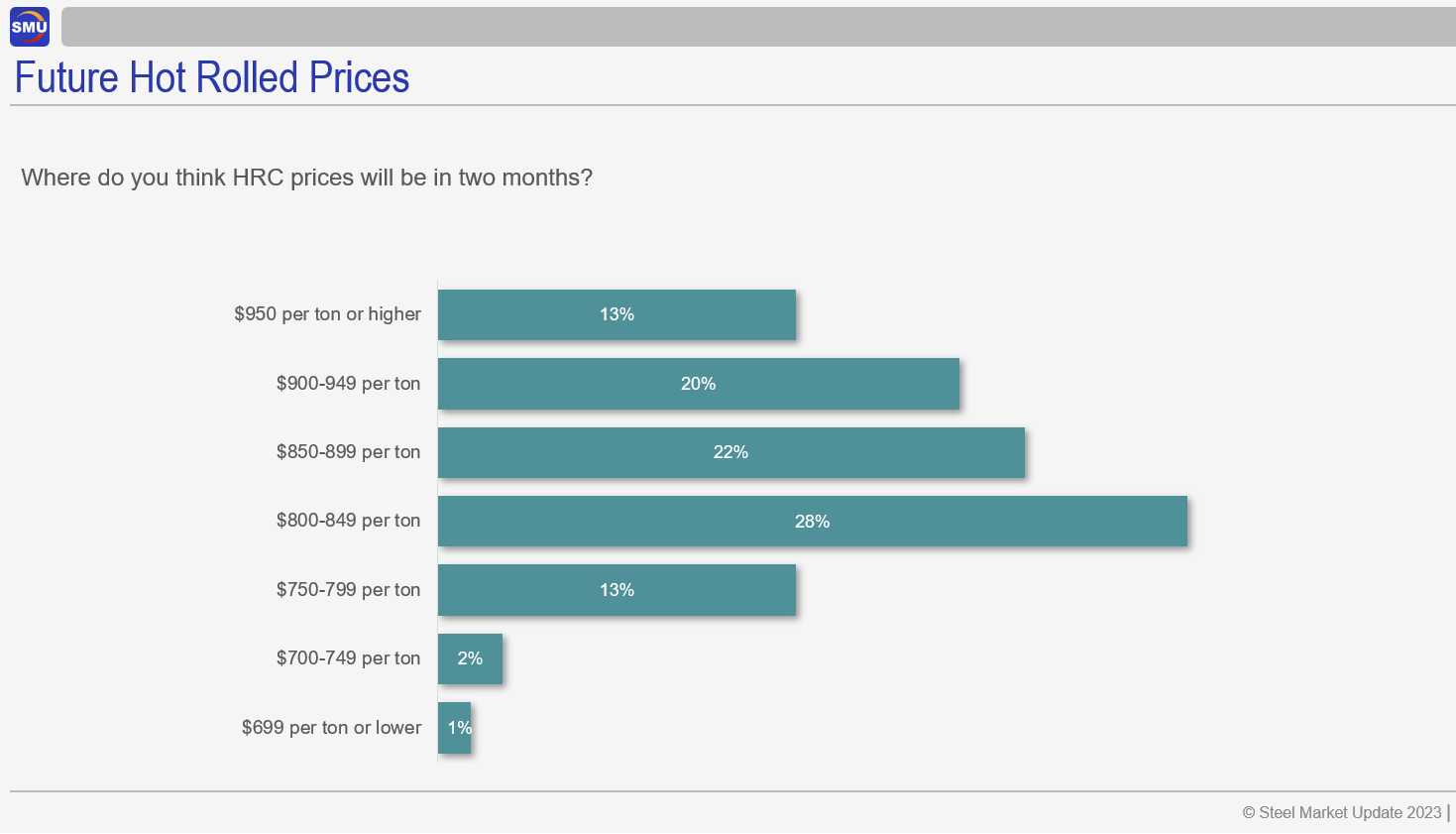1456x834 pixels.
Task: Click the Steel Market Update 2023 copyright
Action: coord(1341,812)
